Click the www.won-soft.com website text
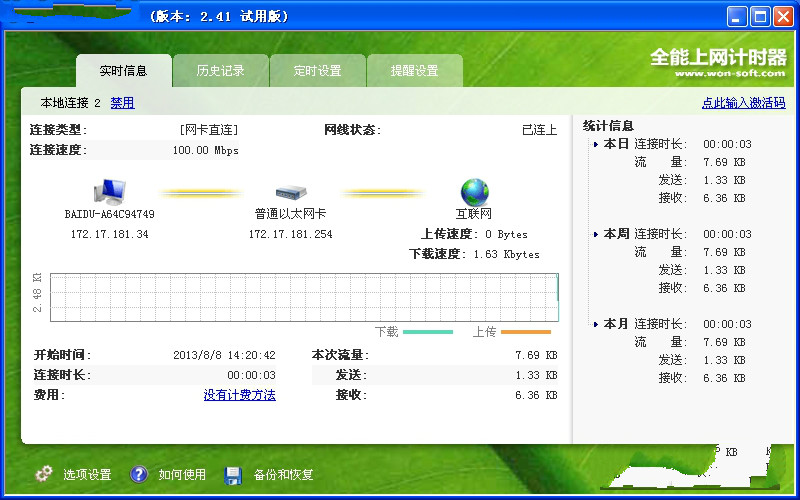This screenshot has height=500, width=800. 730,73
